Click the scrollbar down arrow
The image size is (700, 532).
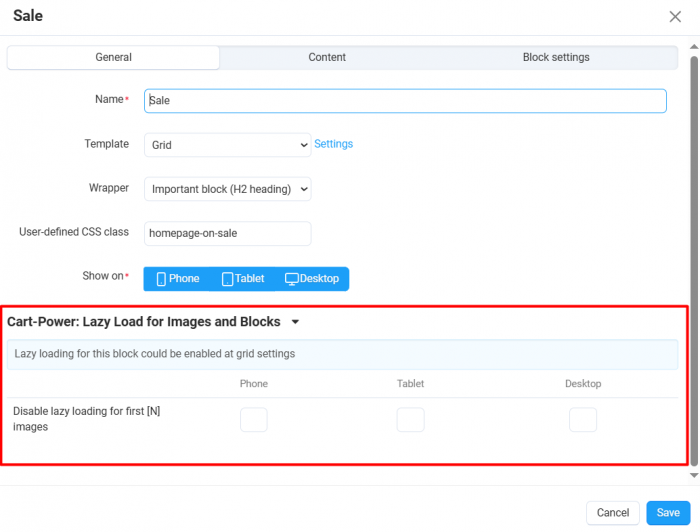[x=694, y=475]
